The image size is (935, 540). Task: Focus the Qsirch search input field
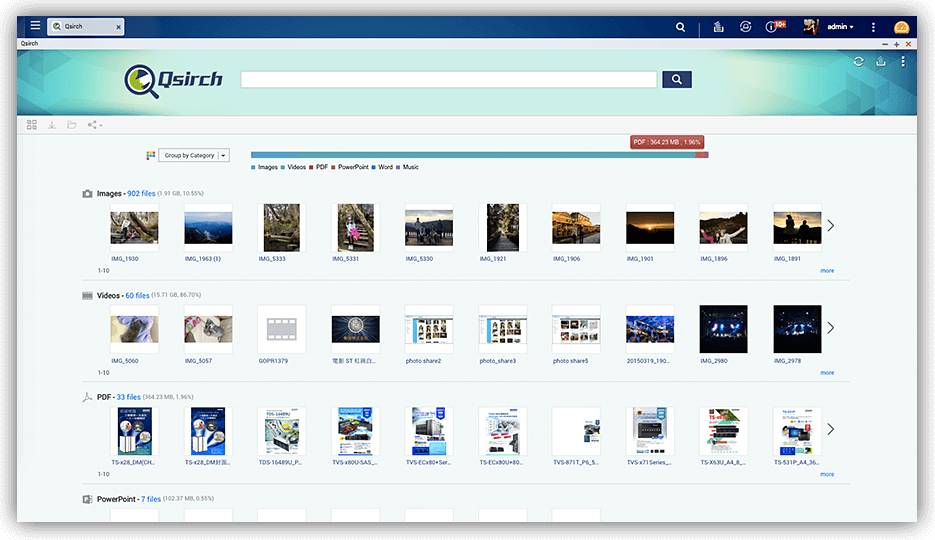[448, 79]
